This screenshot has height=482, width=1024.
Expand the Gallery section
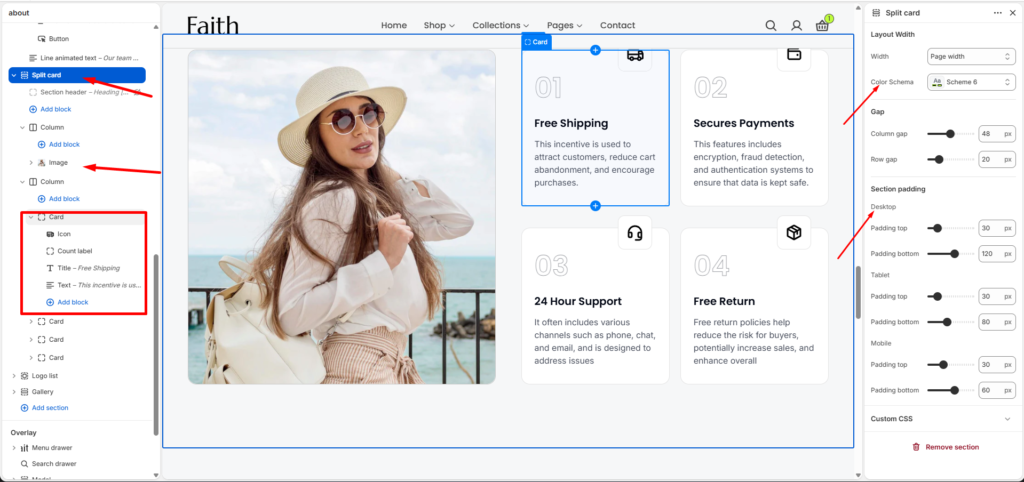(x=14, y=392)
